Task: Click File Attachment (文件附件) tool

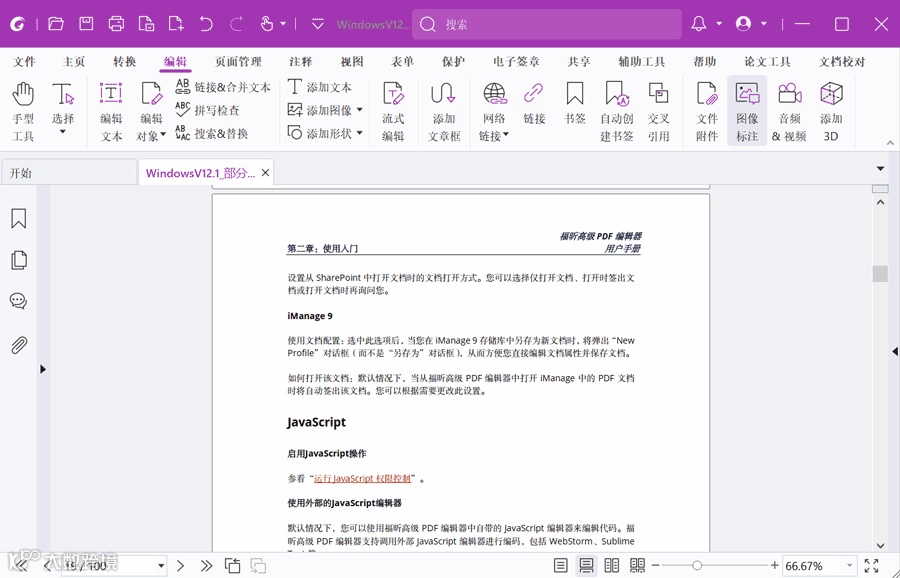Action: click(x=707, y=111)
